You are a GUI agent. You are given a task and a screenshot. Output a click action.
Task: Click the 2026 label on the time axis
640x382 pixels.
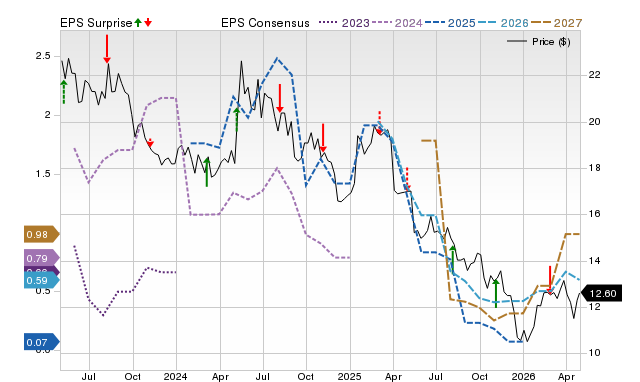(x=523, y=376)
